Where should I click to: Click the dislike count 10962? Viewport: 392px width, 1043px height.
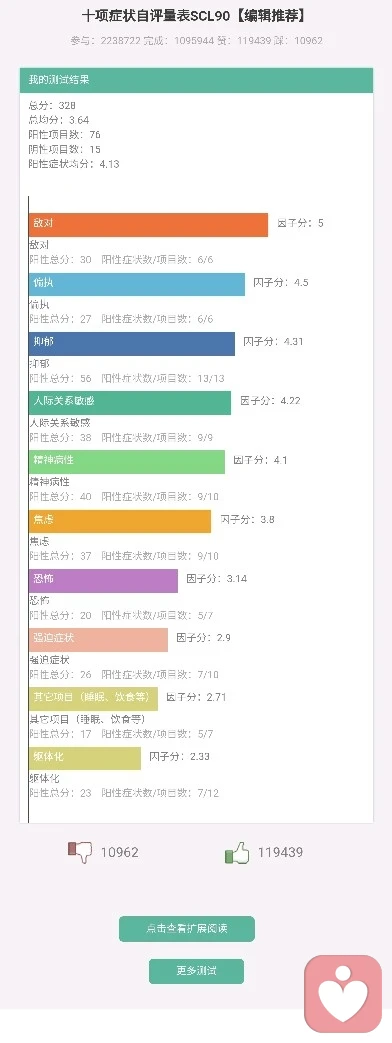coord(120,852)
